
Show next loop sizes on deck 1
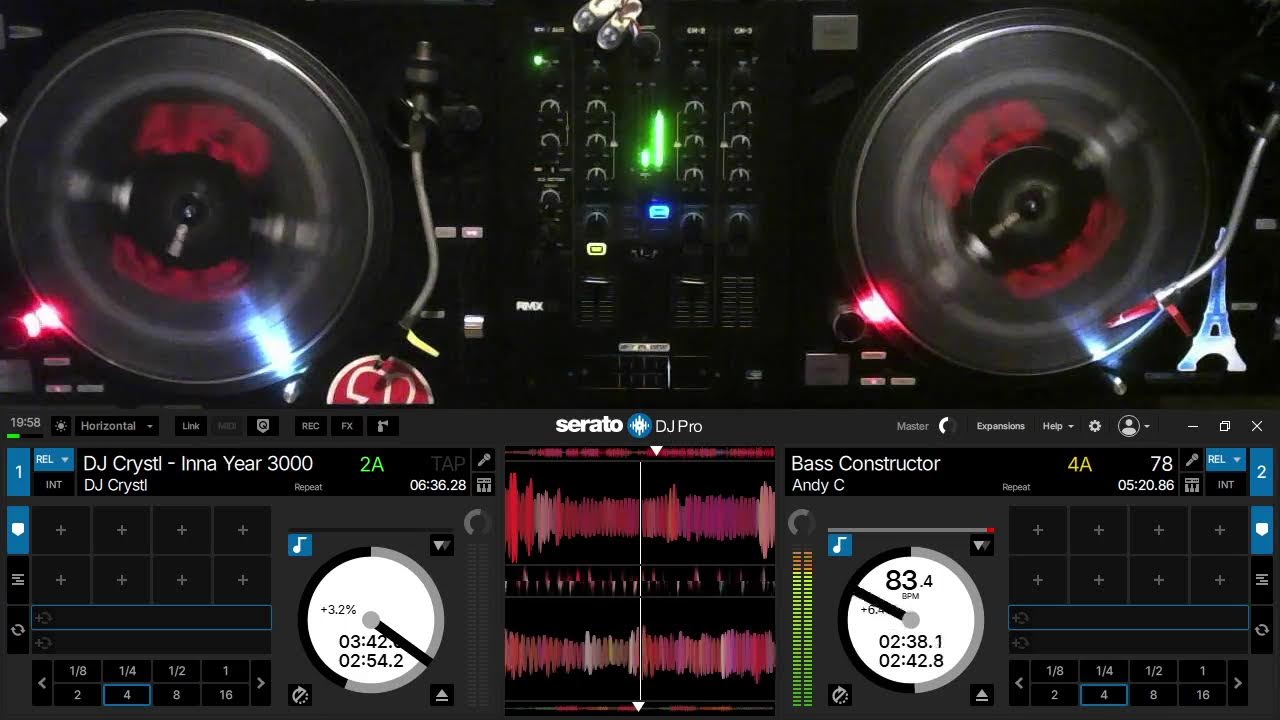click(261, 683)
